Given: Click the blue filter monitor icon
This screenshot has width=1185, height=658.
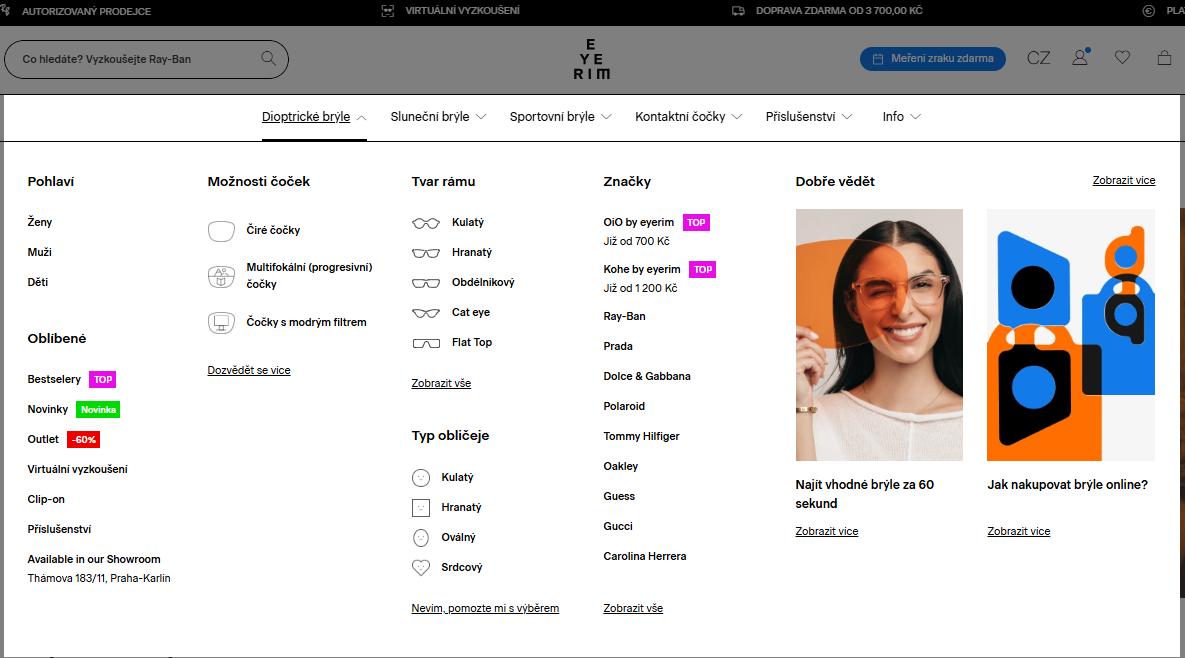Looking at the screenshot, I should (221, 323).
